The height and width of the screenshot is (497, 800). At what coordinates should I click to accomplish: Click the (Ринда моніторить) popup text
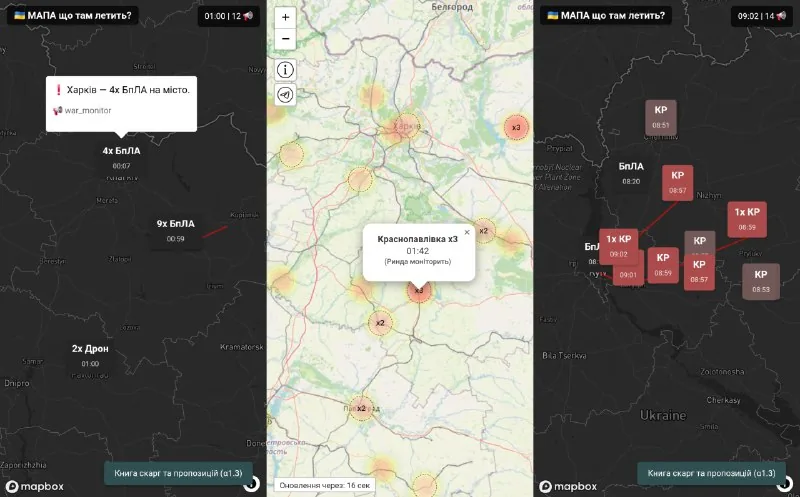[418, 262]
